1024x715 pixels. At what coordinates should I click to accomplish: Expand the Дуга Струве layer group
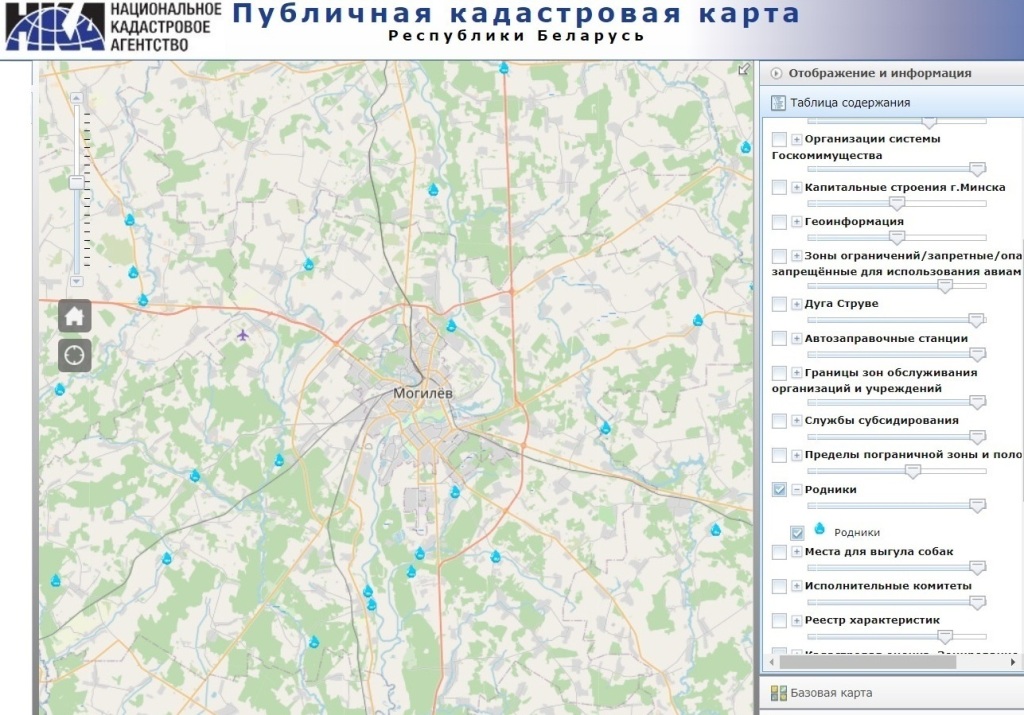797,304
